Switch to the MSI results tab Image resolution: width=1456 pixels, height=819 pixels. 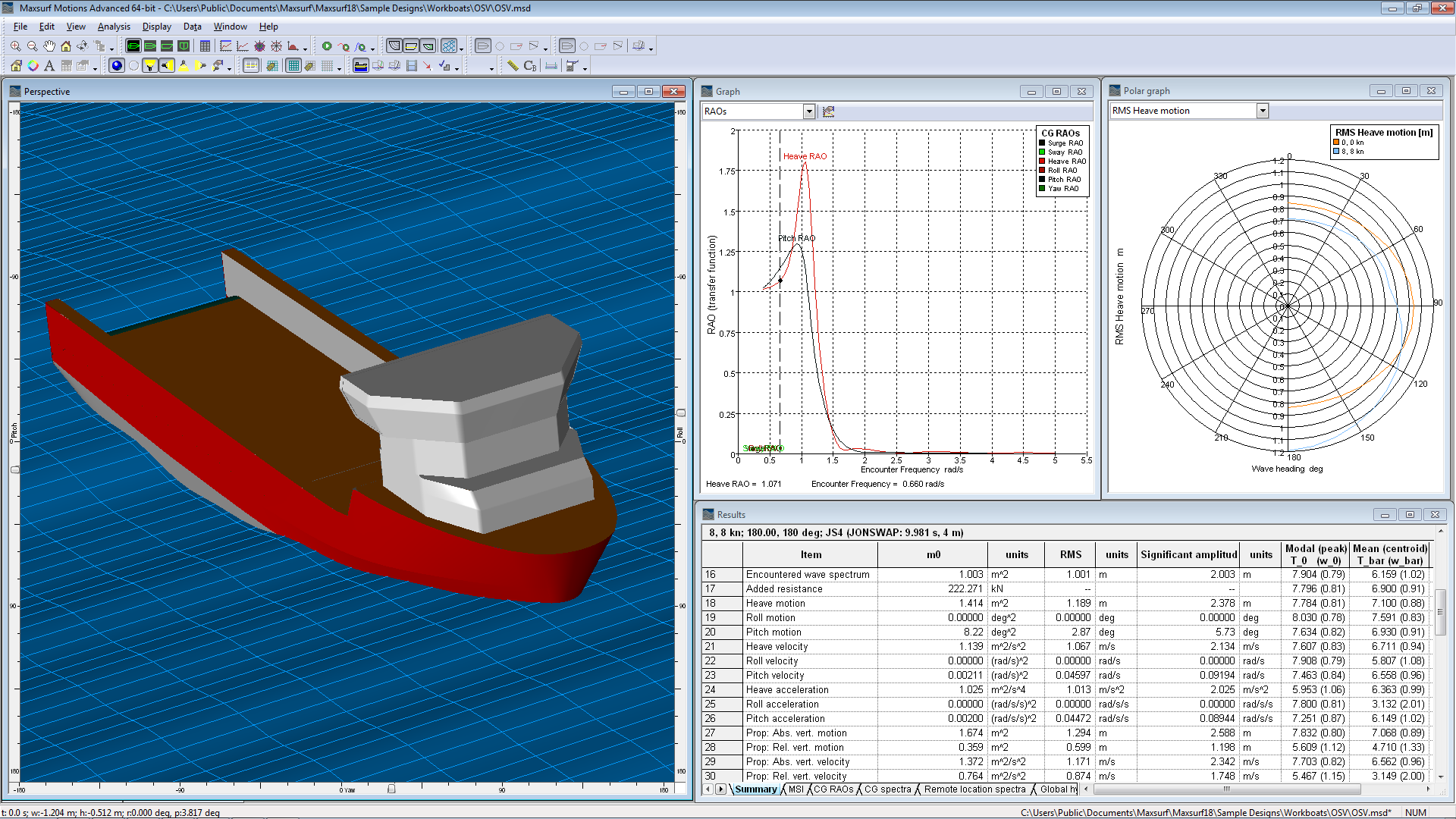(x=796, y=789)
